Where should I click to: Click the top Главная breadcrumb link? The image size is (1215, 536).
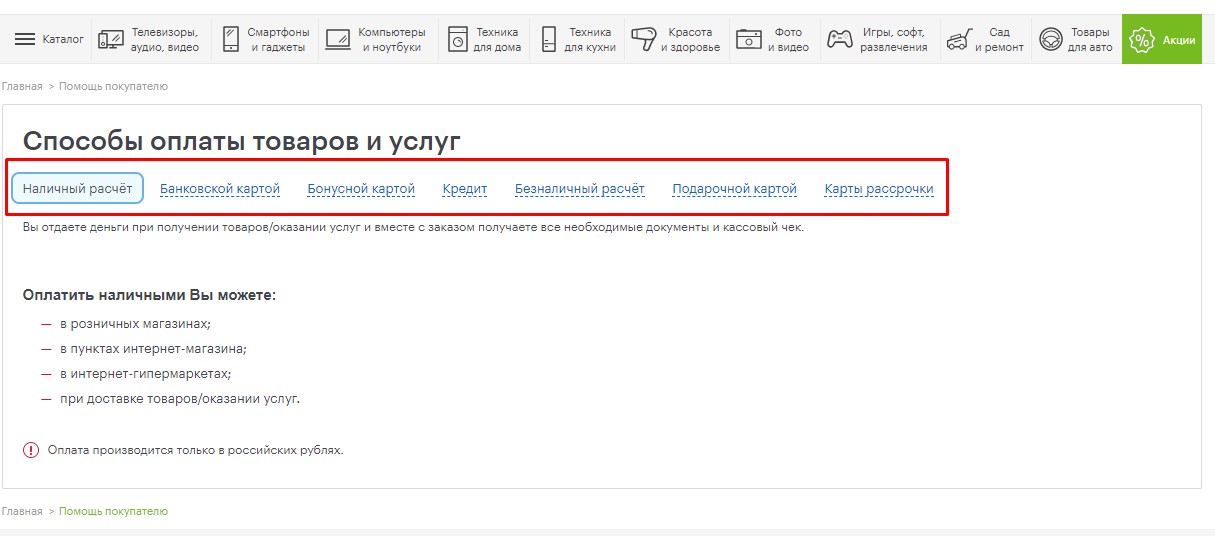(22, 87)
